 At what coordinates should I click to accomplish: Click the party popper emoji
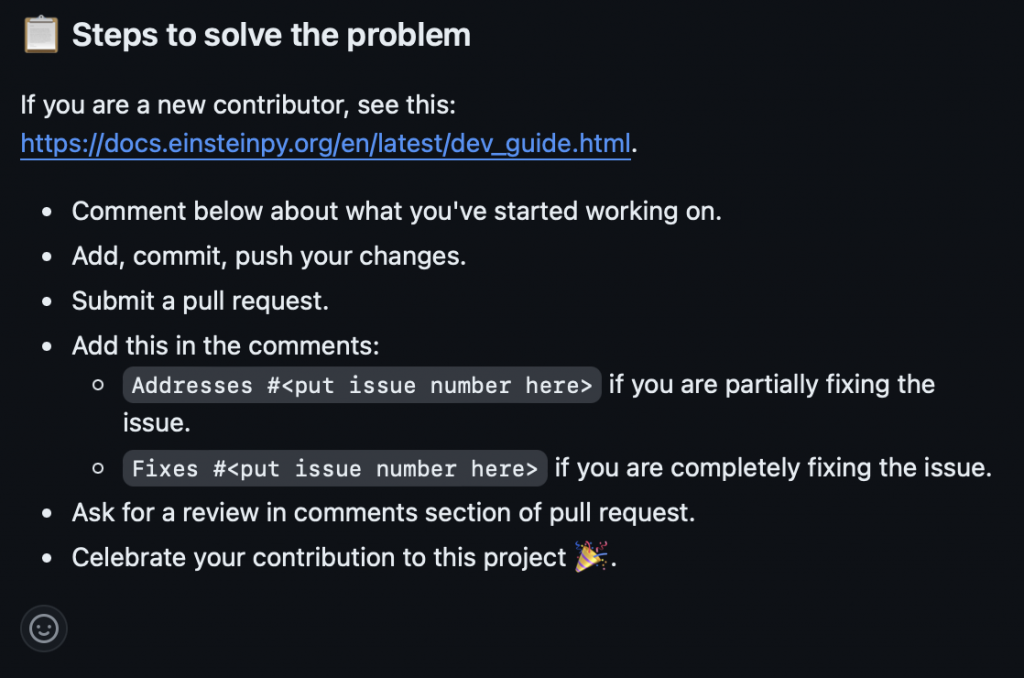point(590,557)
